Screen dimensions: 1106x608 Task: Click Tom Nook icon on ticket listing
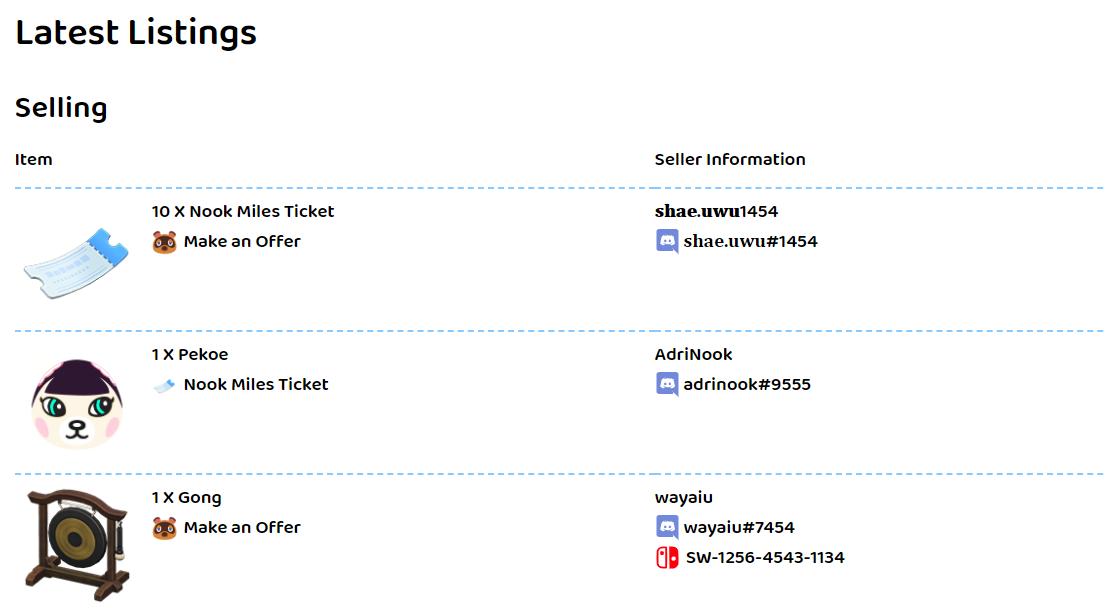coord(164,242)
